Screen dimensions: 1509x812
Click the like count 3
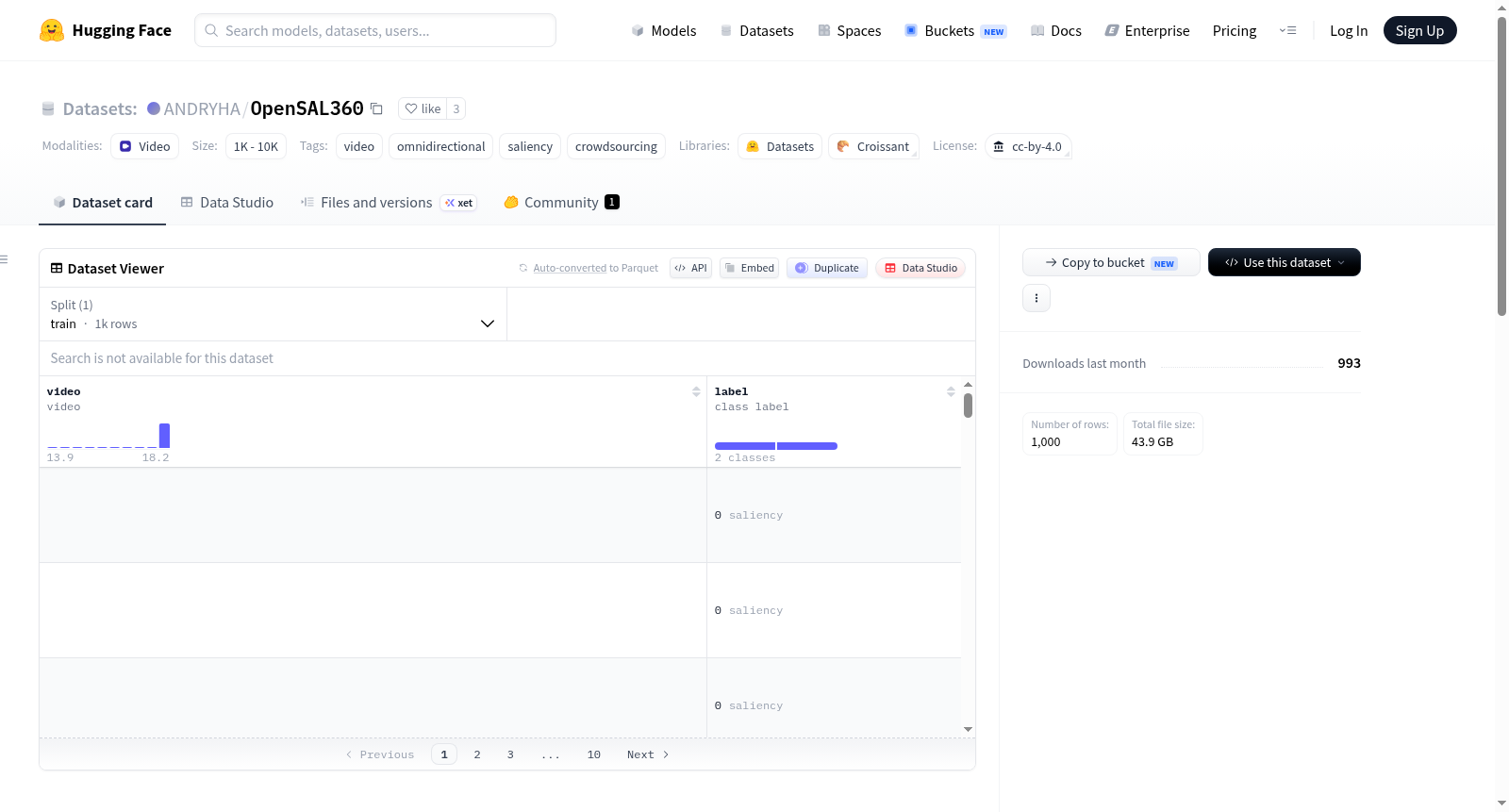456,108
